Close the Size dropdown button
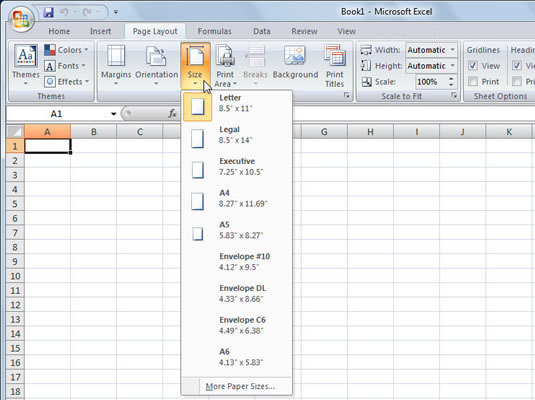 [195, 65]
